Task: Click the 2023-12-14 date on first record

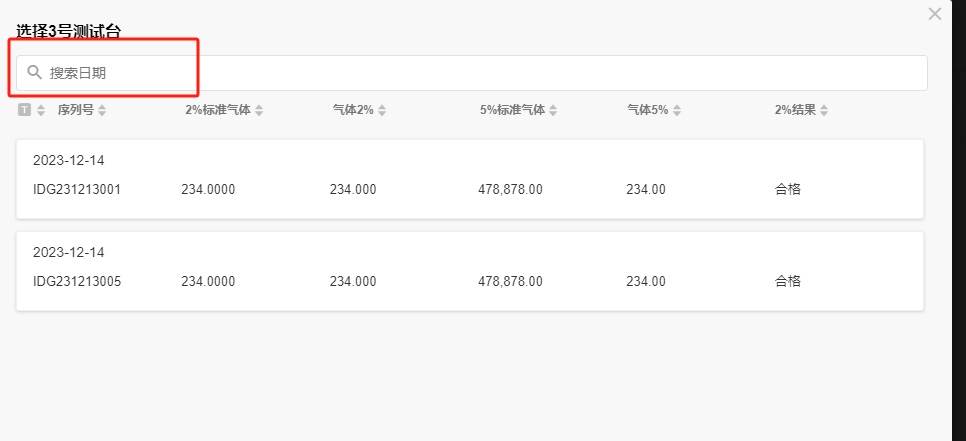Action: click(68, 160)
